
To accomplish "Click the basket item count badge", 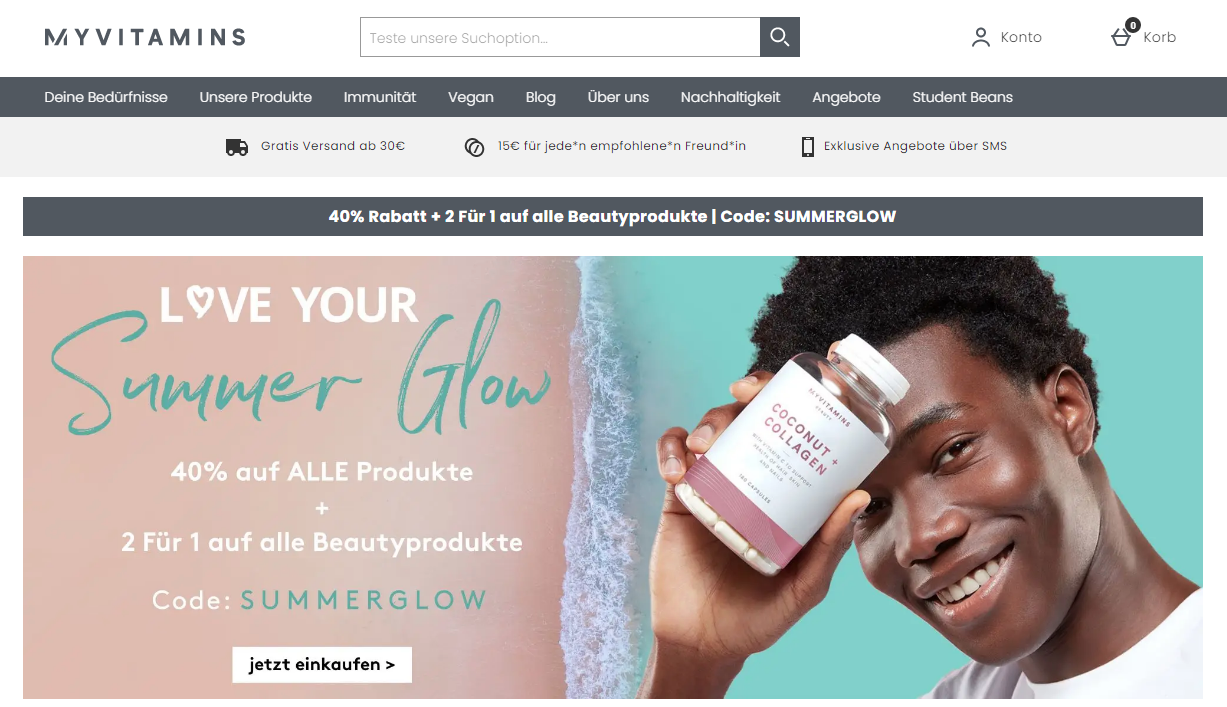I will pos(1133,25).
